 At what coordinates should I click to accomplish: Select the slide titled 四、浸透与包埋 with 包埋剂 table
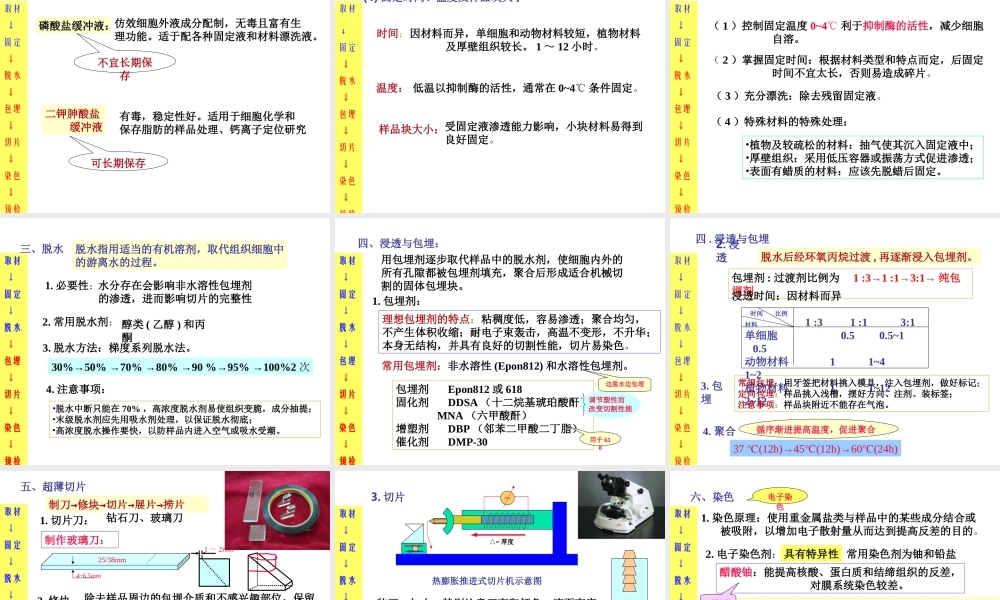[x=499, y=342]
